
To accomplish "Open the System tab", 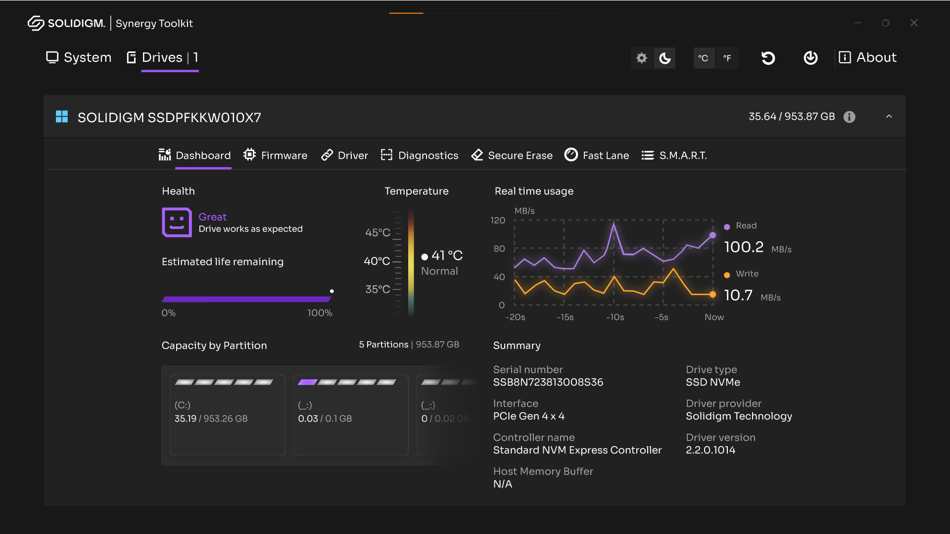I will click(x=79, y=58).
